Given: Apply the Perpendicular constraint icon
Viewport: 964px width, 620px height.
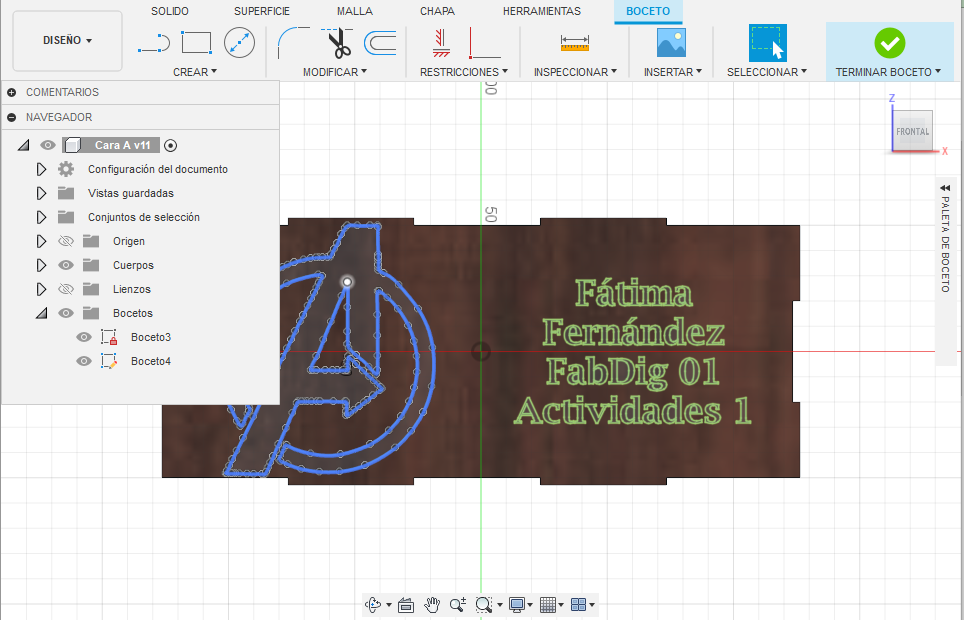Looking at the screenshot, I should pyautogui.click(x=484, y=43).
